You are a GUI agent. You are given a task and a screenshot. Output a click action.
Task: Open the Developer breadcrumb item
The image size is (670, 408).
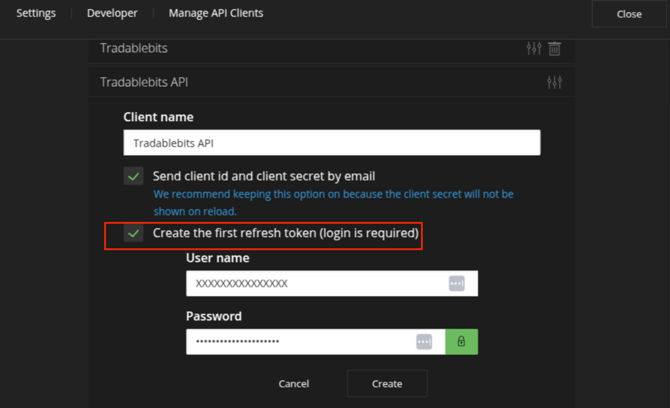click(112, 14)
